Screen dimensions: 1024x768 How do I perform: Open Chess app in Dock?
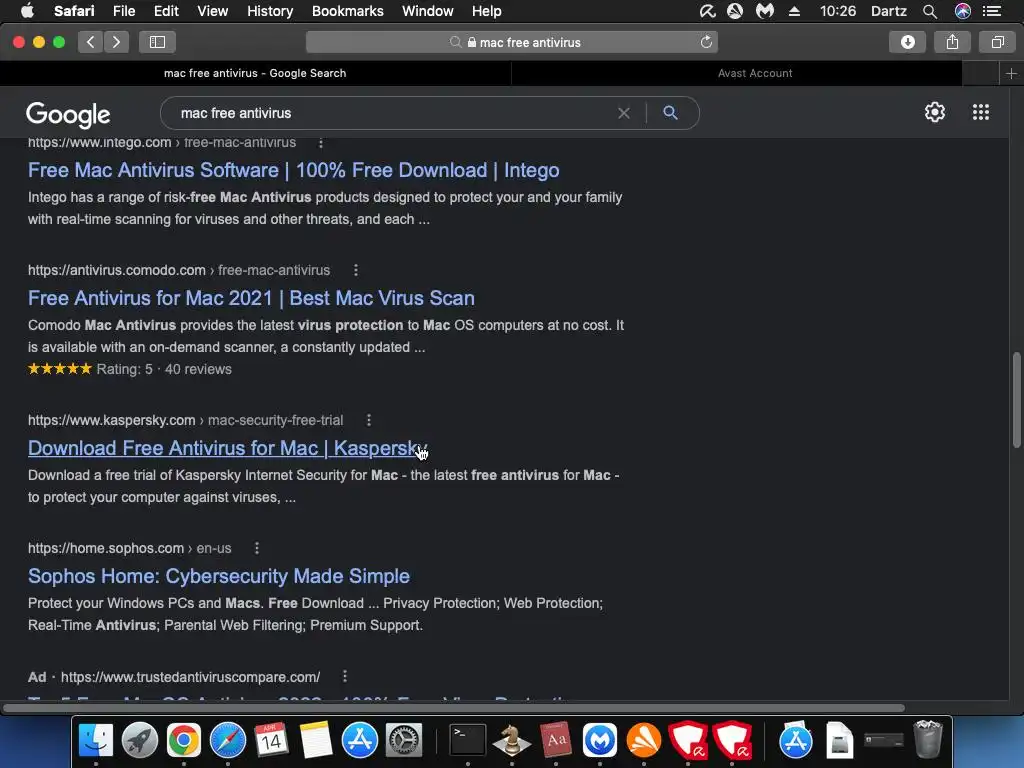[511, 741]
